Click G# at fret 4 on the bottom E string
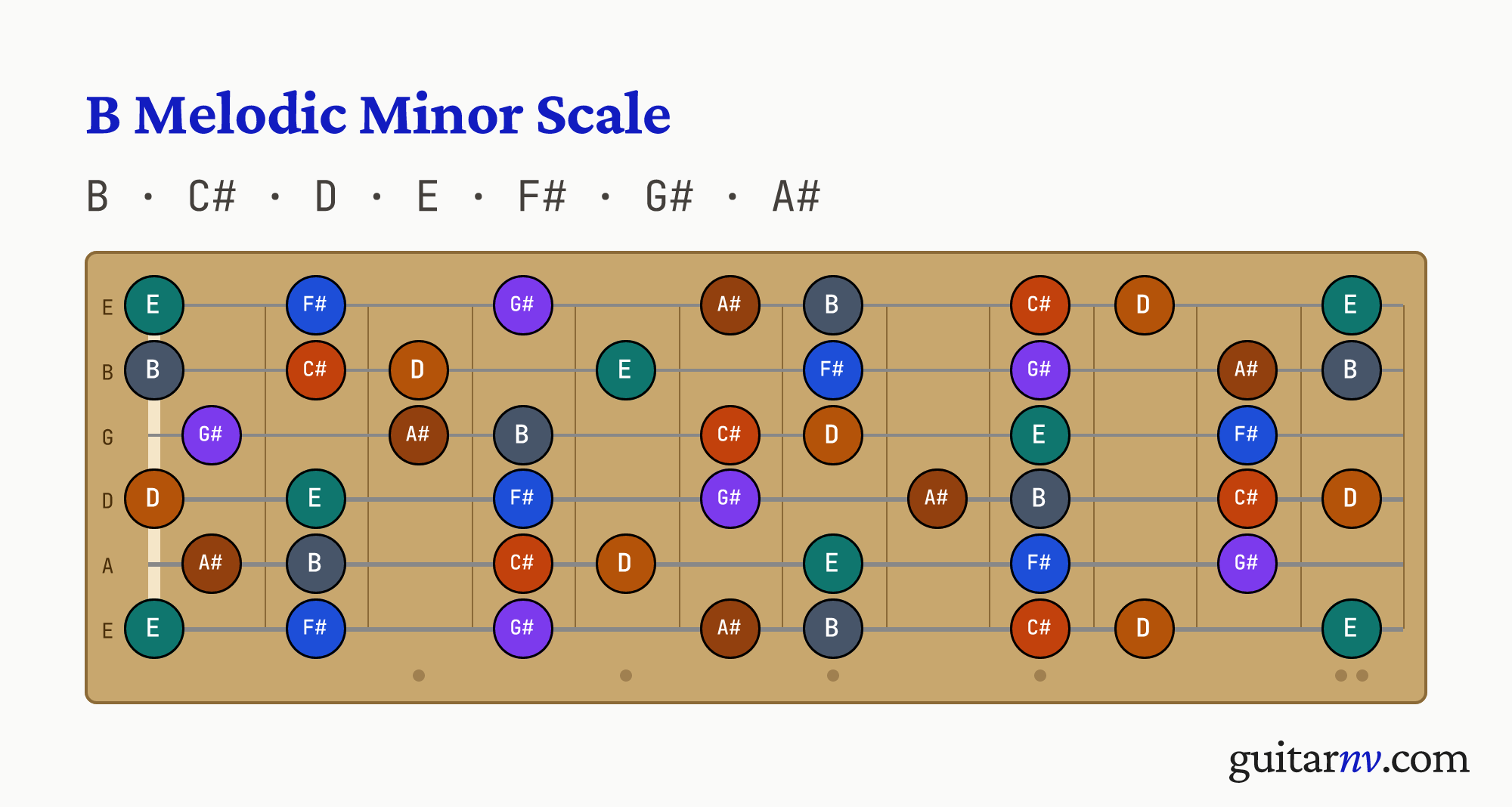1512x807 pixels. [523, 629]
